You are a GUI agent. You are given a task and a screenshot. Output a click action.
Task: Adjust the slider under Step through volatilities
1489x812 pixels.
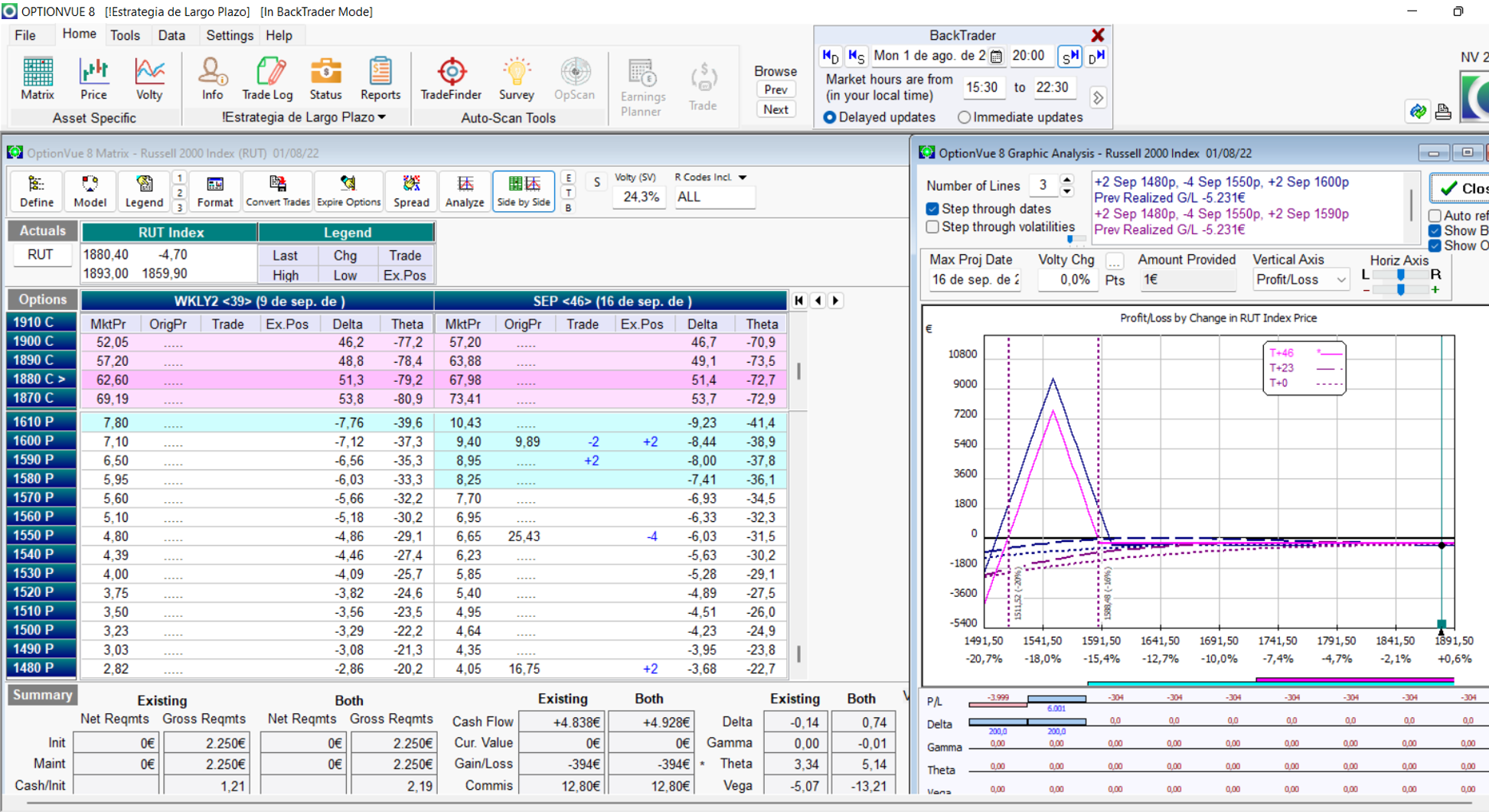pos(1071,239)
